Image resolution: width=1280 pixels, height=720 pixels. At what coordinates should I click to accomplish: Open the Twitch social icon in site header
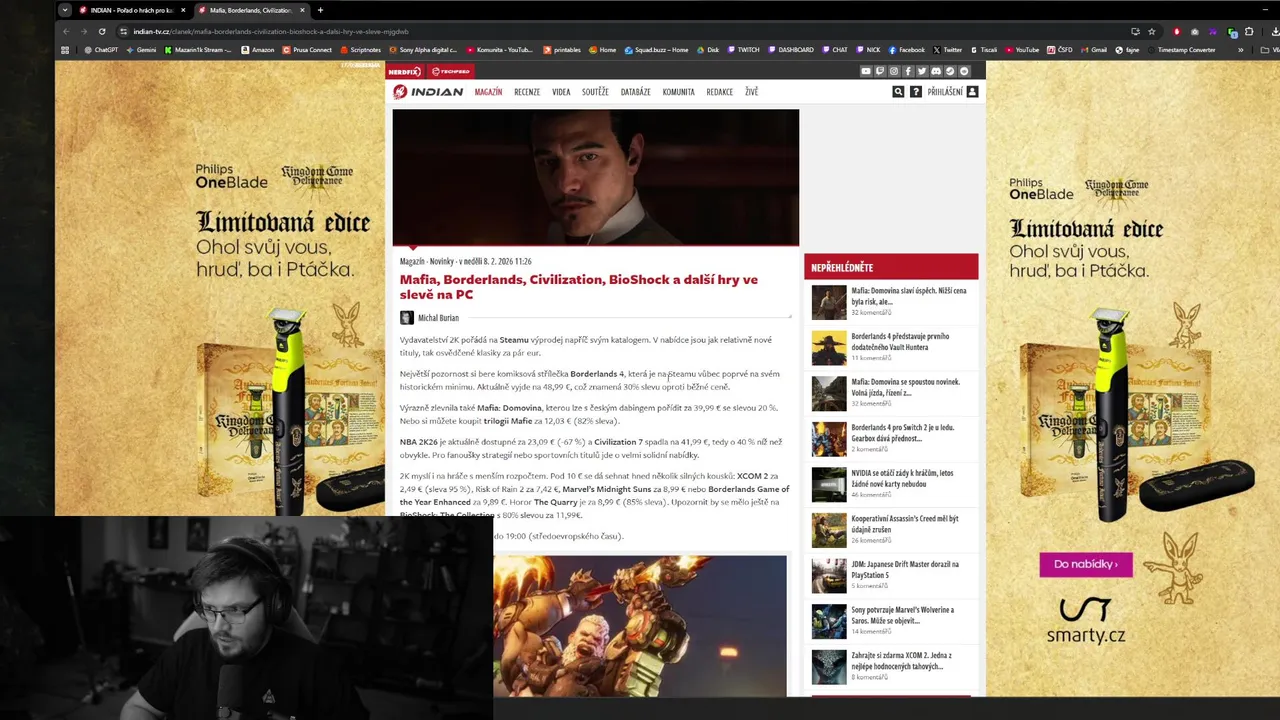coord(880,71)
